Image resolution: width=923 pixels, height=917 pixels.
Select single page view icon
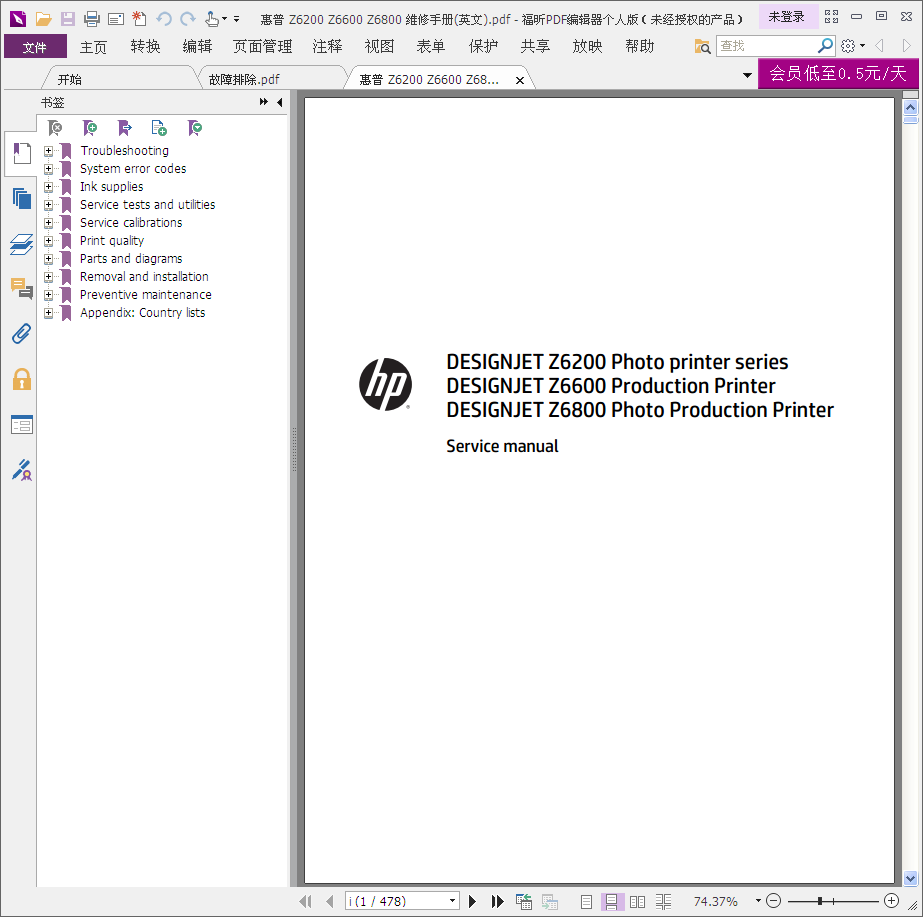coord(586,901)
